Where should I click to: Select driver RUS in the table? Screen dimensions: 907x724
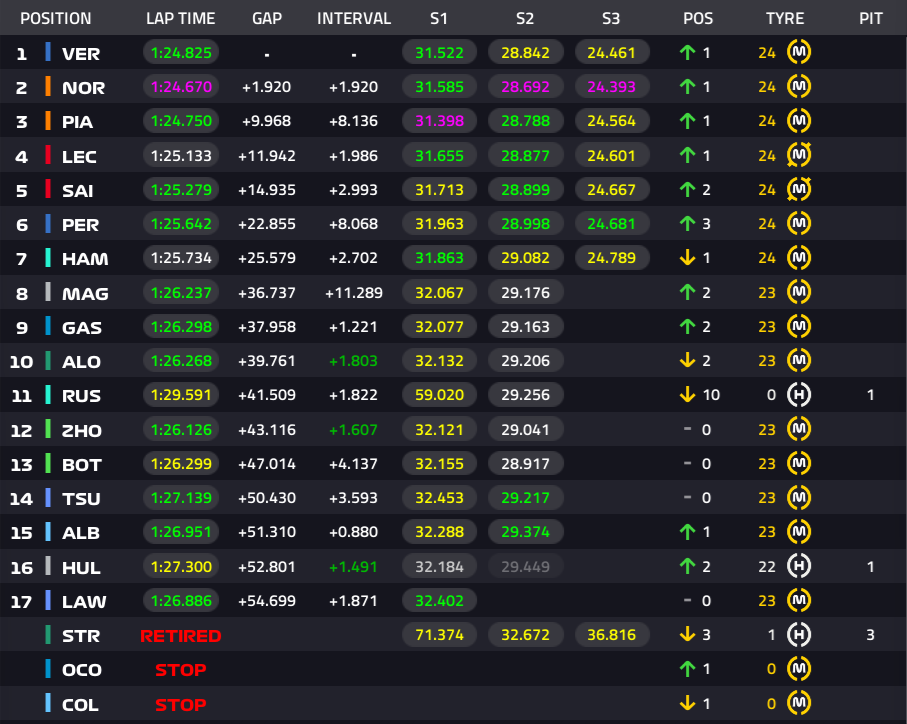(x=82, y=396)
